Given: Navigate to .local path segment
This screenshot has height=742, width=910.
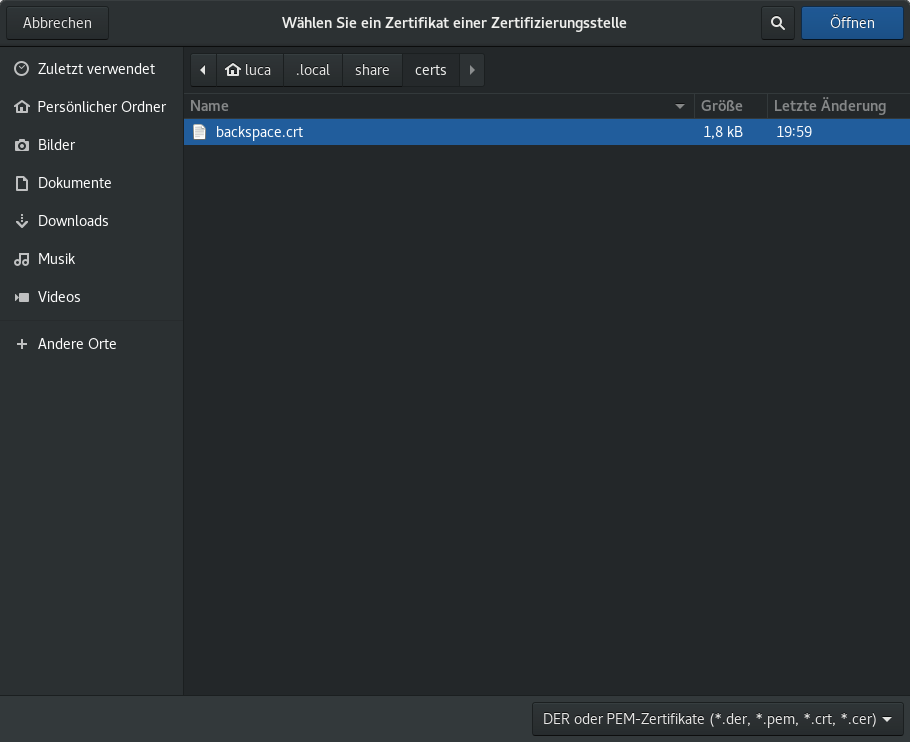Looking at the screenshot, I should point(313,70).
